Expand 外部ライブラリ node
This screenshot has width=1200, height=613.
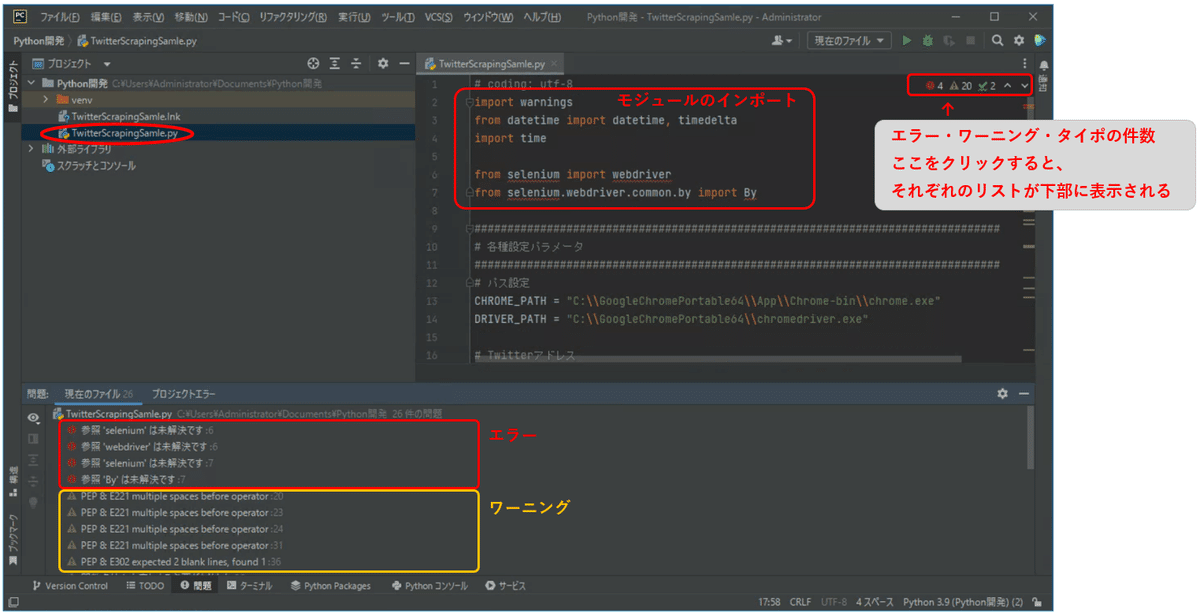pos(32,149)
